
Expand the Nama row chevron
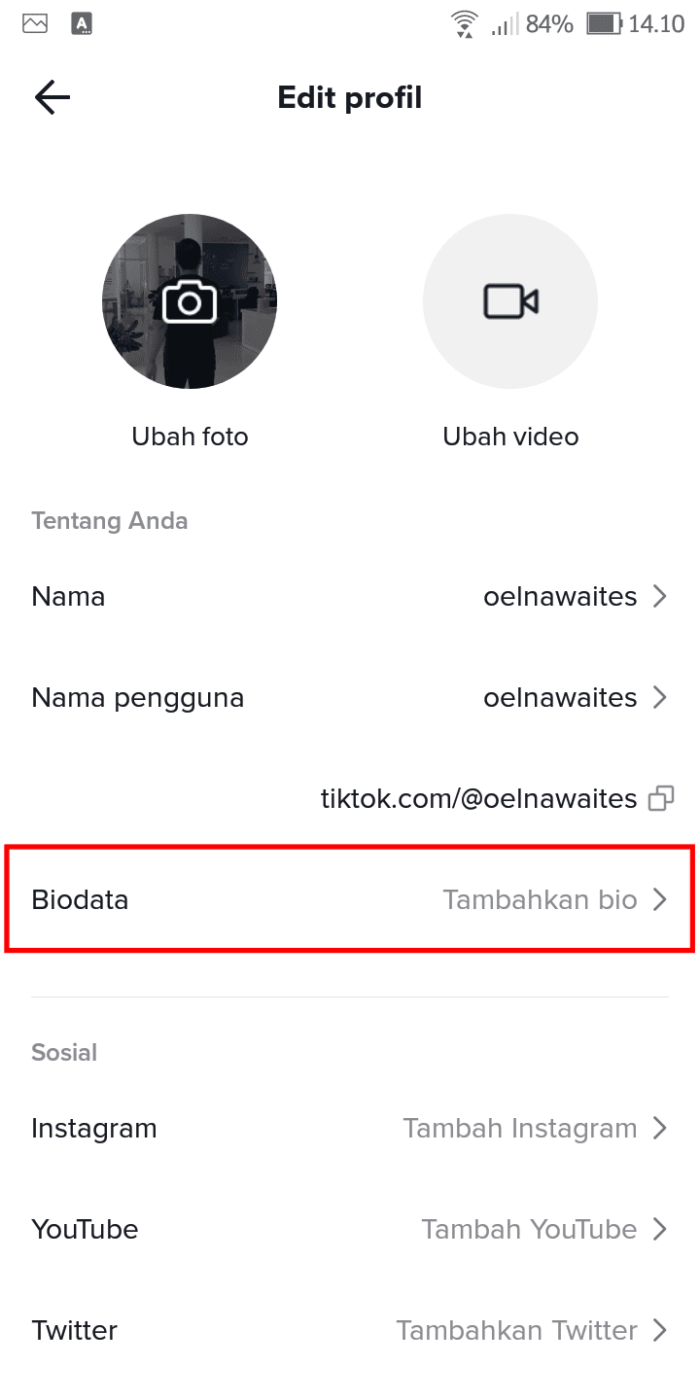point(660,596)
